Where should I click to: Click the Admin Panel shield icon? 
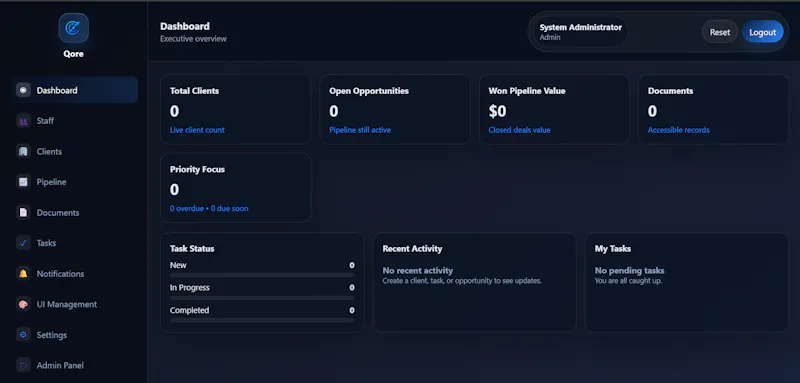tap(23, 366)
